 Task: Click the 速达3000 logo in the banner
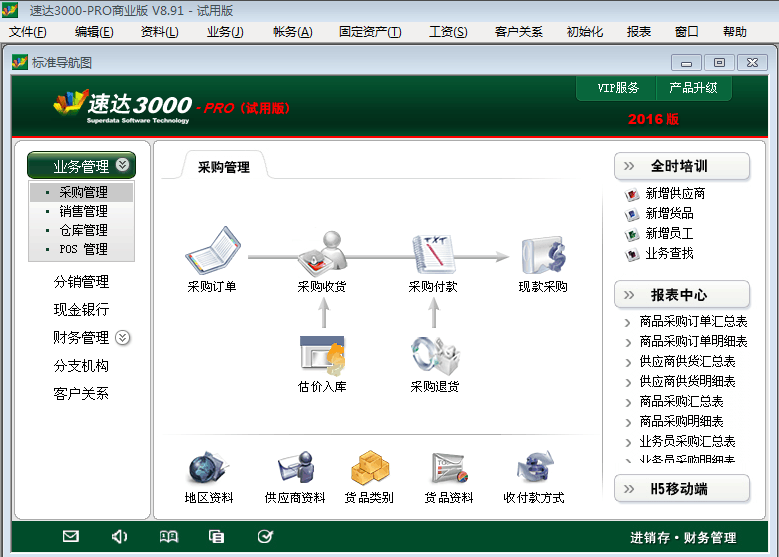point(122,106)
